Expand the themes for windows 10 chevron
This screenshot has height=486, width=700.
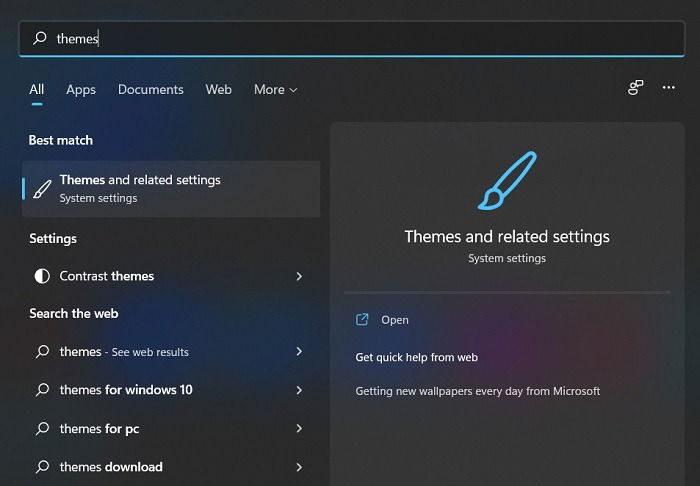click(x=299, y=390)
